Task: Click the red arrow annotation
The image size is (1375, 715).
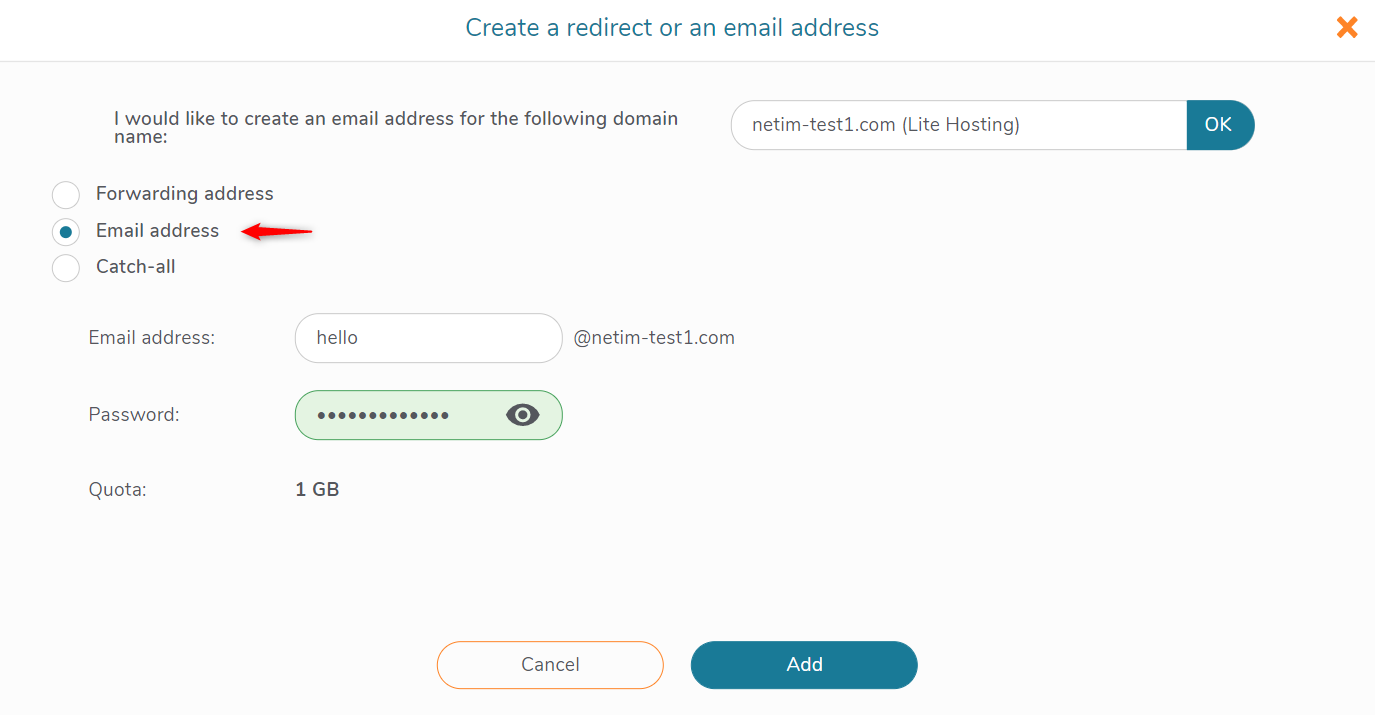Action: (x=278, y=232)
